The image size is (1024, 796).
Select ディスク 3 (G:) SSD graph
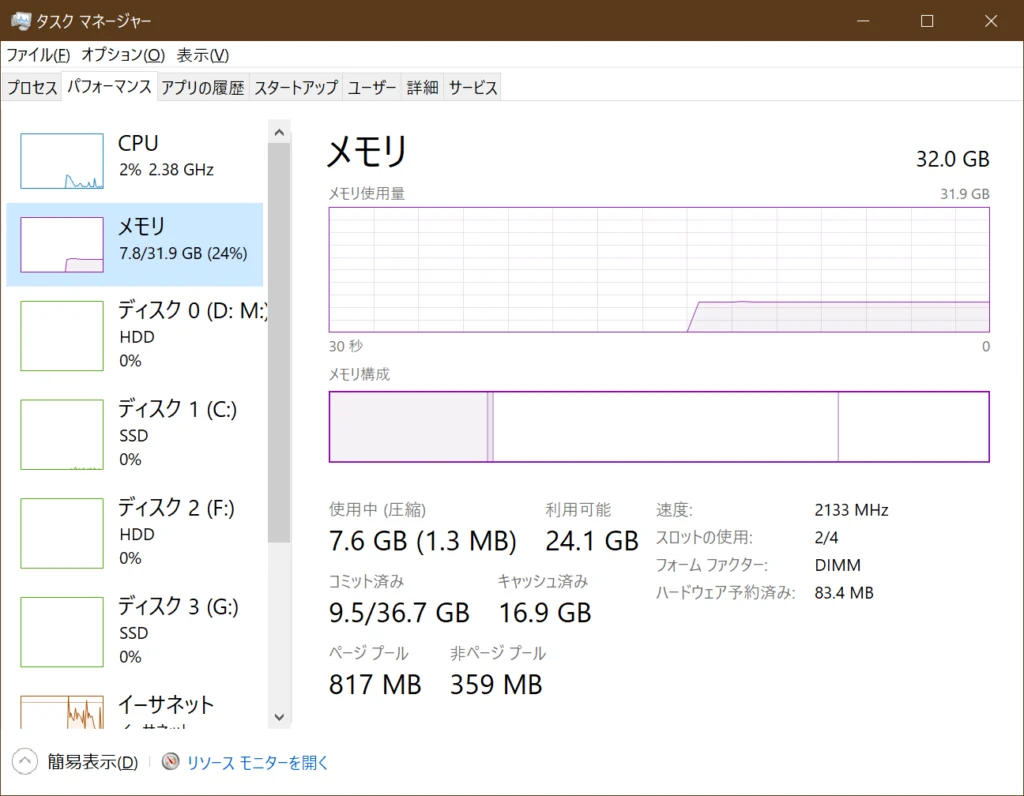point(62,632)
